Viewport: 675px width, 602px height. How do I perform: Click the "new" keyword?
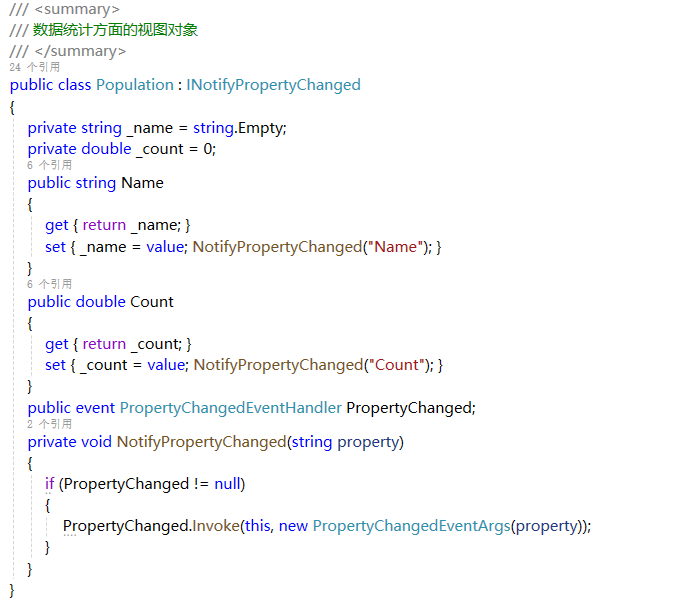(x=293, y=526)
